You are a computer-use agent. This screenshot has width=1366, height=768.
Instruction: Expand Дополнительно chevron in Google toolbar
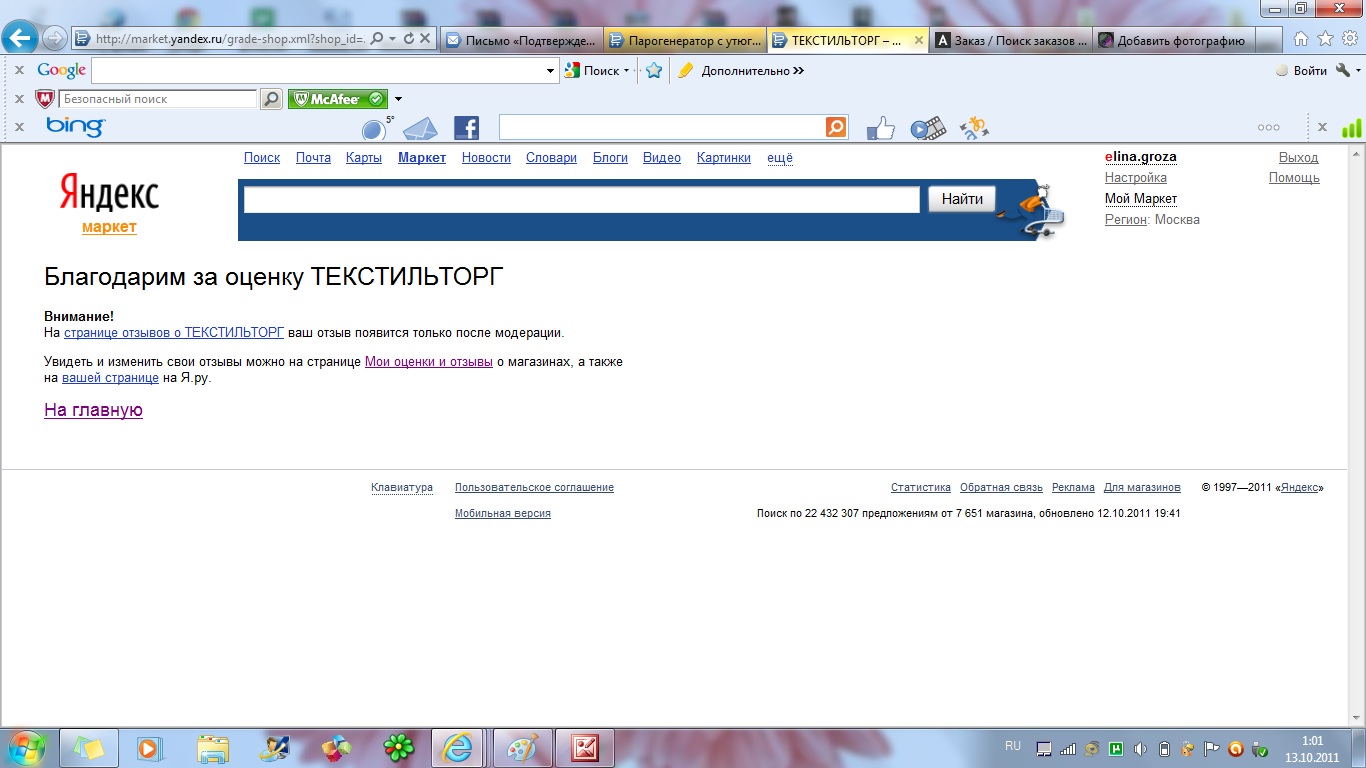[x=798, y=71]
